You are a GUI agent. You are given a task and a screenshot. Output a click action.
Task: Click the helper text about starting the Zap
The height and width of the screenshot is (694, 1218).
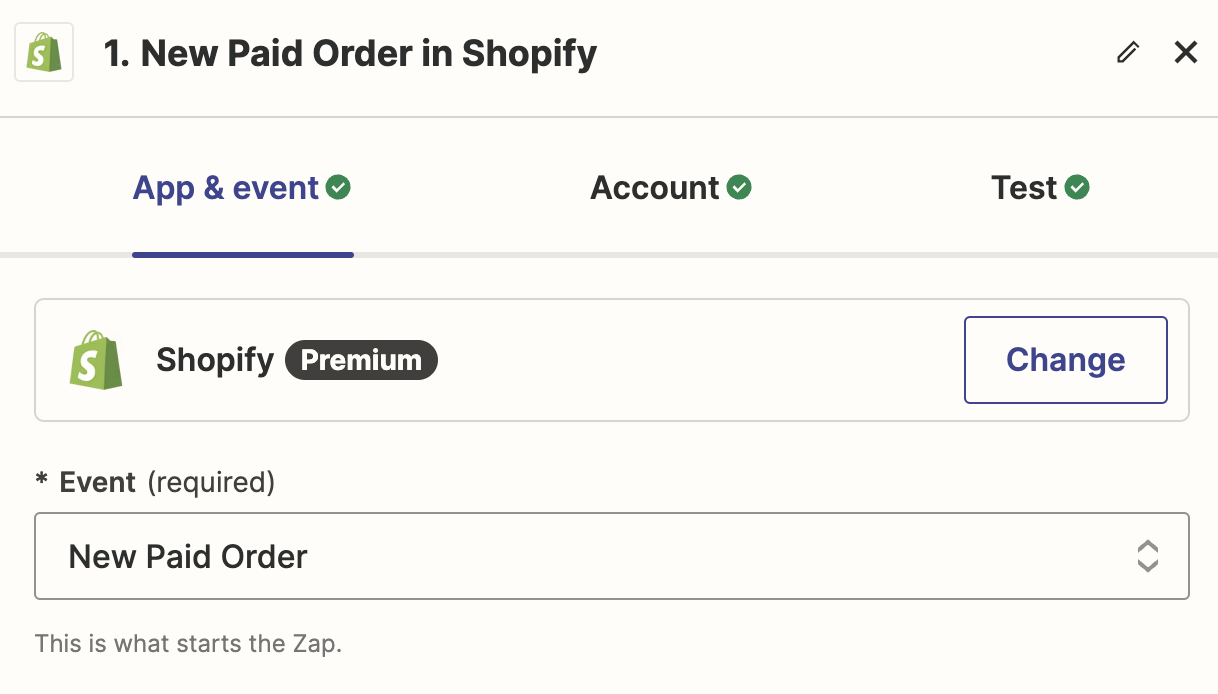pos(188,643)
